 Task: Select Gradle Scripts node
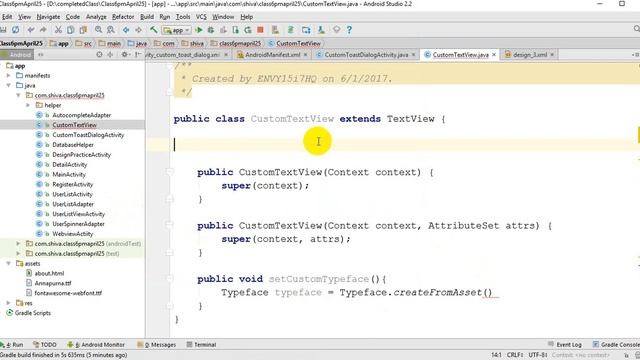point(33,313)
